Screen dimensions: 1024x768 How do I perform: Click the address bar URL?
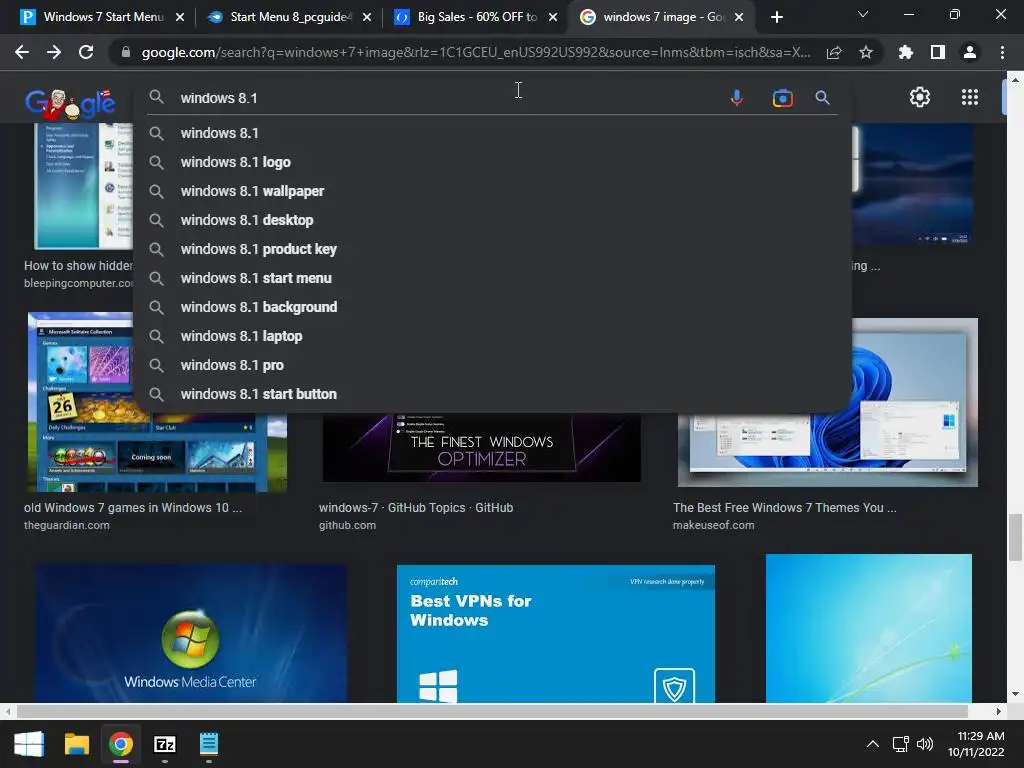click(x=475, y=52)
